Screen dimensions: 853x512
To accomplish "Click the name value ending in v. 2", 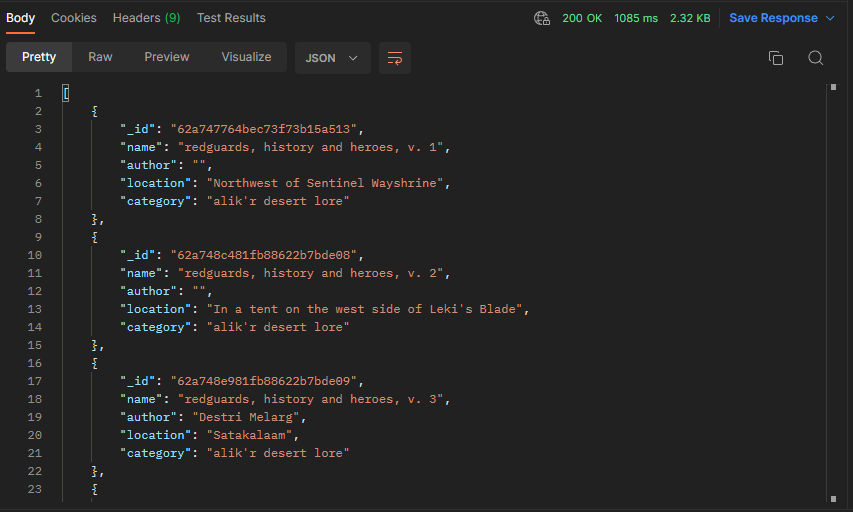I will click(x=311, y=273).
